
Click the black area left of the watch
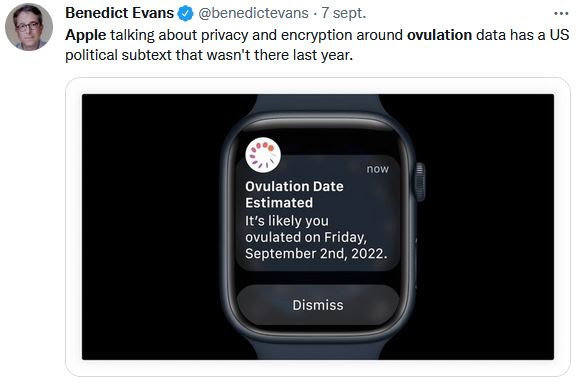tap(150, 227)
